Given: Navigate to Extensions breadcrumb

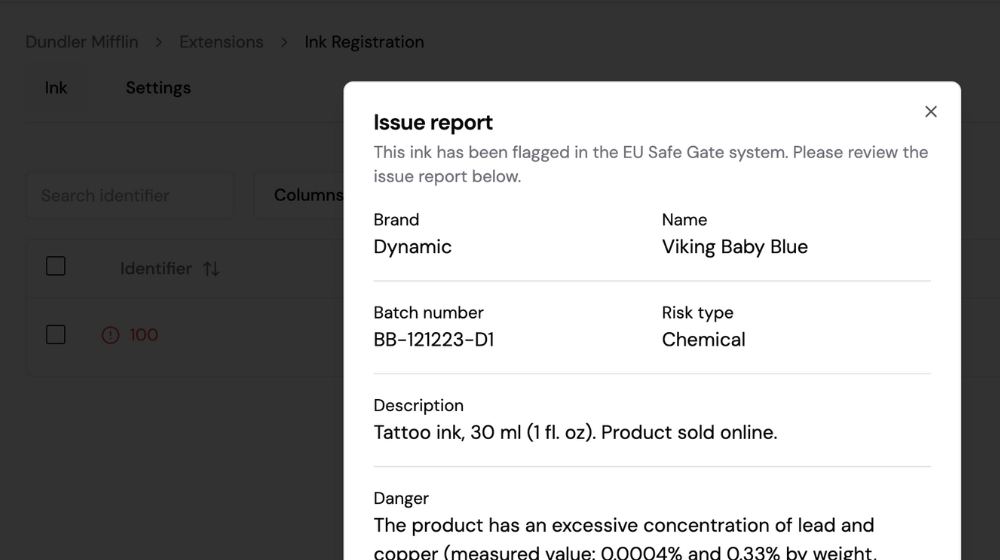Looking at the screenshot, I should pyautogui.click(x=221, y=42).
